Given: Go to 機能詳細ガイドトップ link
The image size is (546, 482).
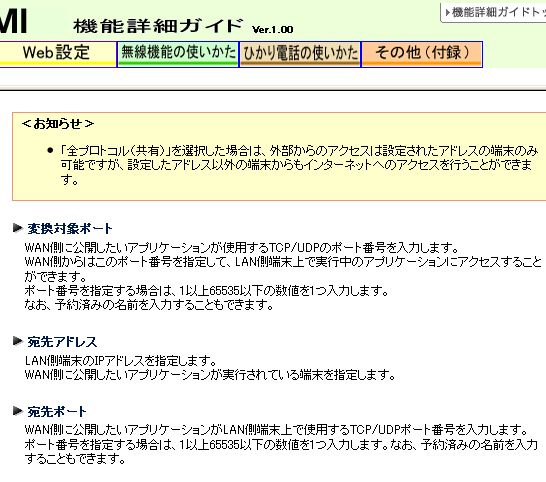Looking at the screenshot, I should tap(494, 13).
